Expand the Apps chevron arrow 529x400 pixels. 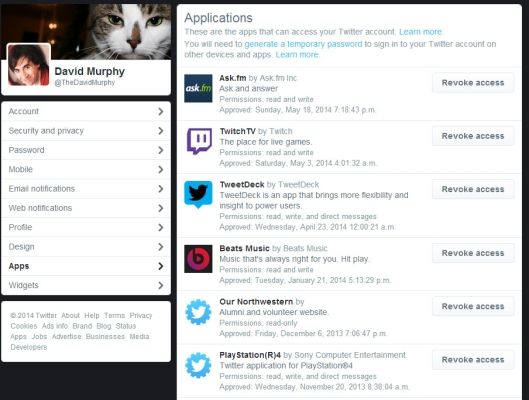161,266
